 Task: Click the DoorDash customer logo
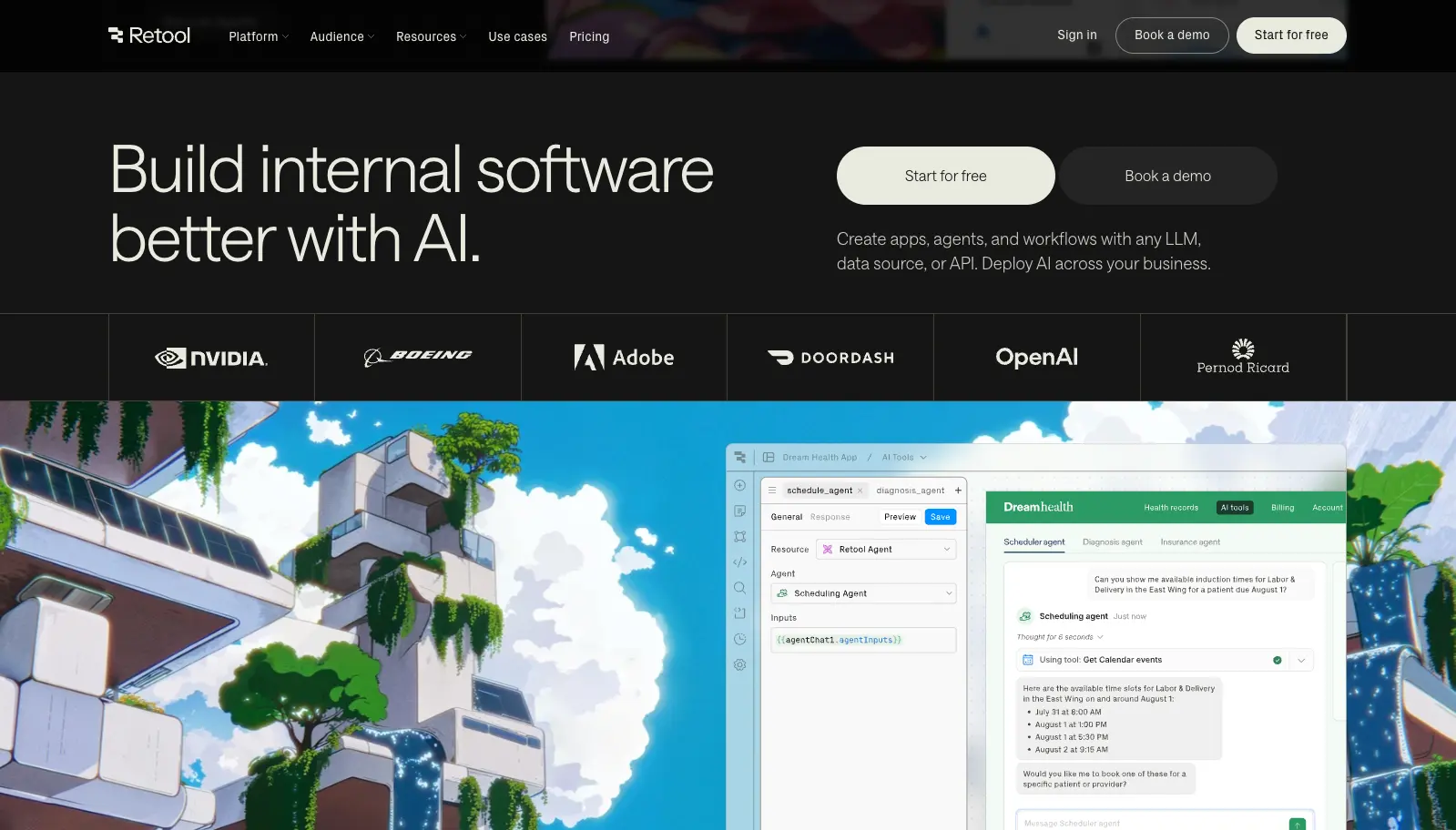point(830,358)
